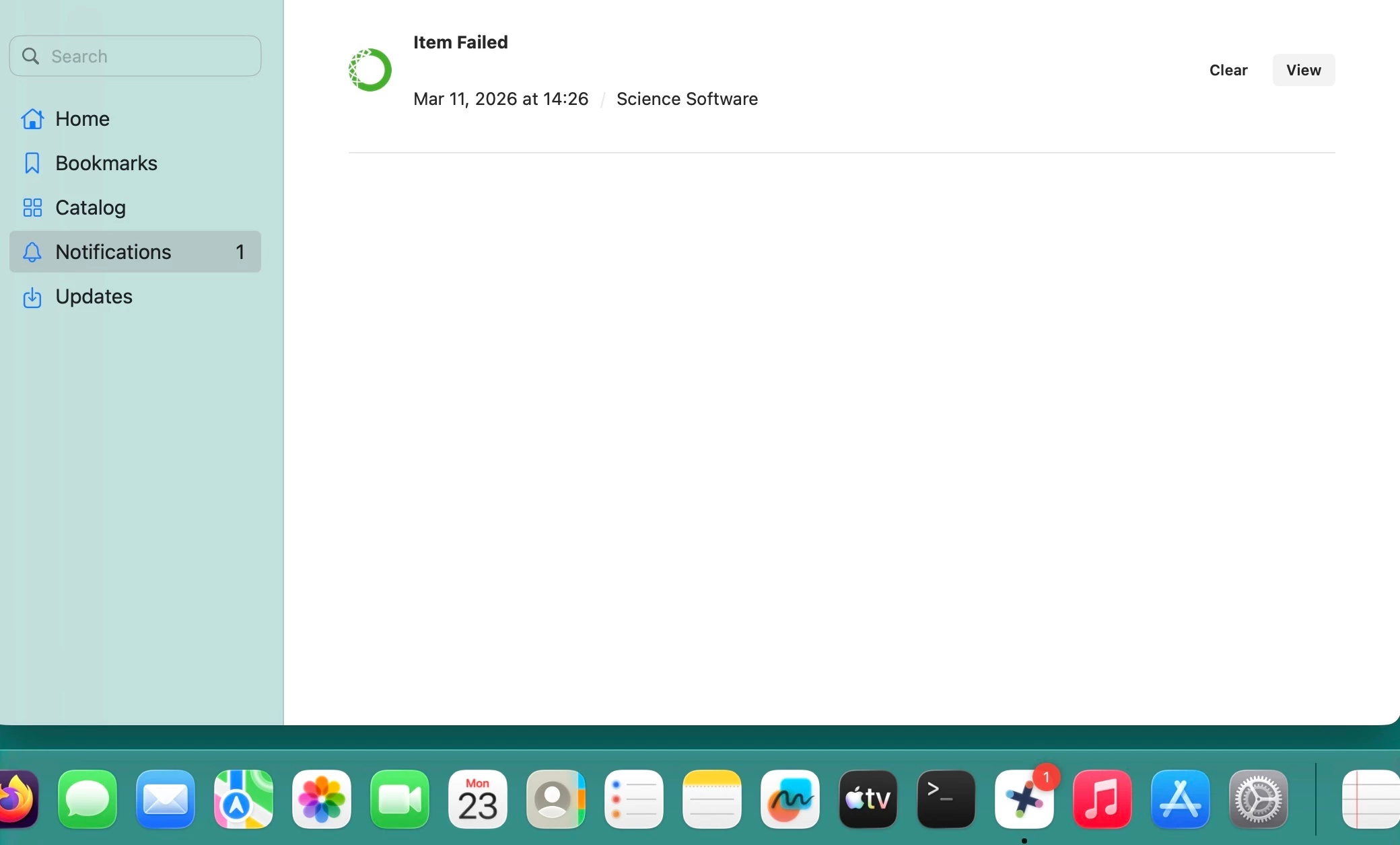View the failed item details

coord(1303,70)
